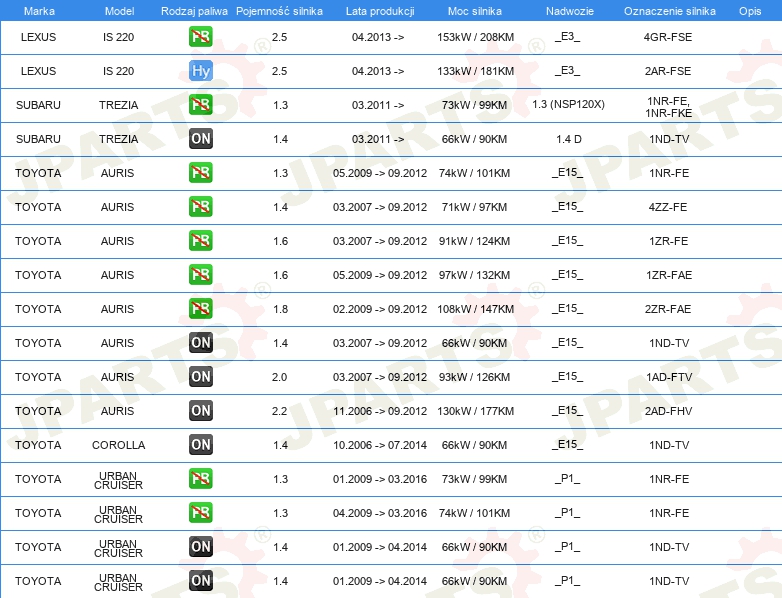The image size is (782, 598).
Task: Click petrol icon in Urban Cruiser 73kW / 99KM row
Action: click(x=200, y=478)
